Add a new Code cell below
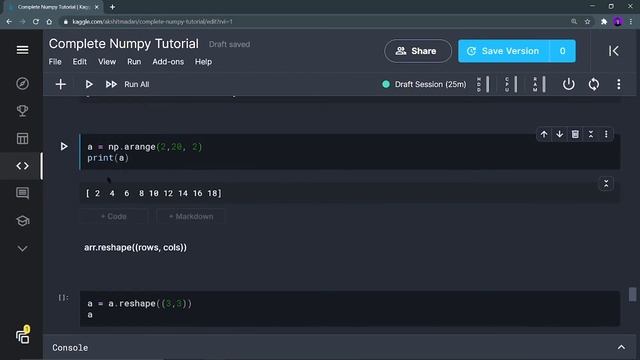 pyautogui.click(x=113, y=216)
